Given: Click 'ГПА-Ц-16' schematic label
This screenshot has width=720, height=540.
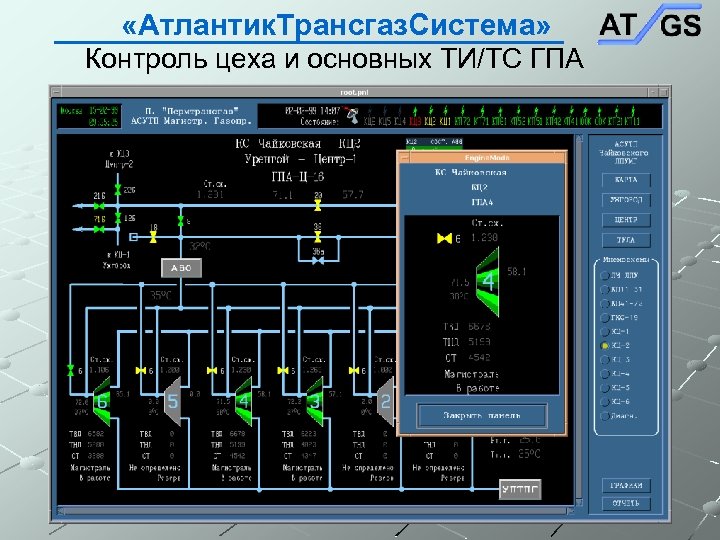Looking at the screenshot, I should (x=298, y=176).
